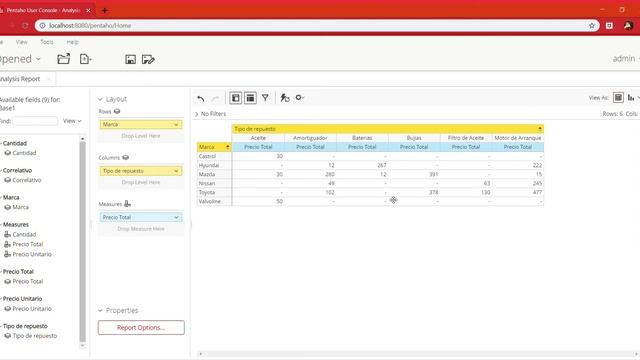The width and height of the screenshot is (640, 360).
Task: Click the Toyota row header
Action: [x=214, y=192]
